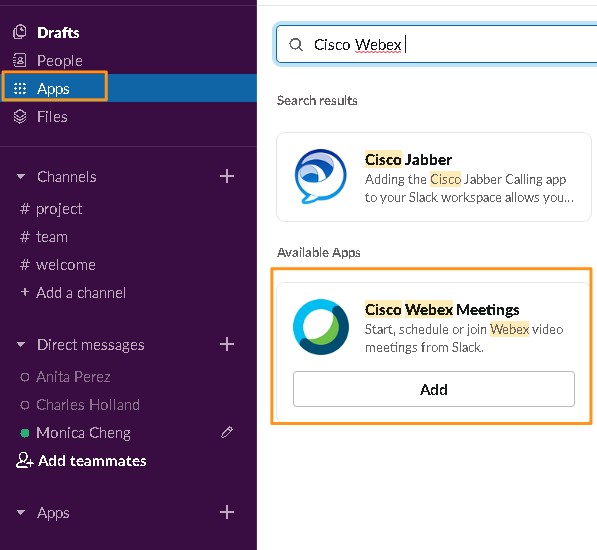Click the Channels section header
Screen dimensions: 597x550
(67, 177)
